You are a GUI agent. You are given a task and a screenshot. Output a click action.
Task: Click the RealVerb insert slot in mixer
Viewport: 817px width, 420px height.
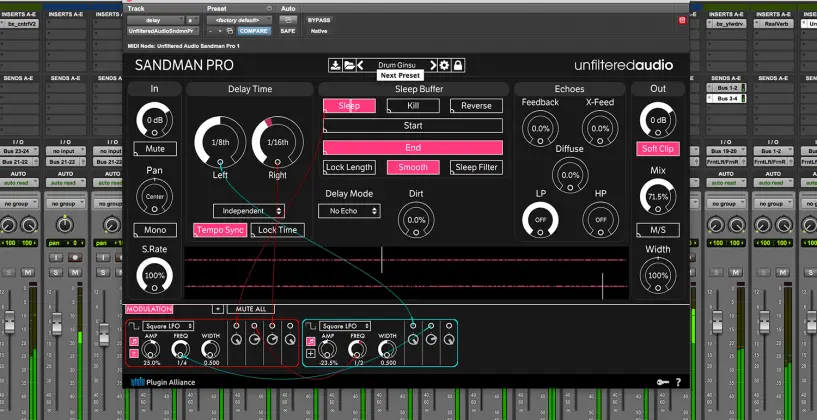pyautogui.click(x=773, y=24)
